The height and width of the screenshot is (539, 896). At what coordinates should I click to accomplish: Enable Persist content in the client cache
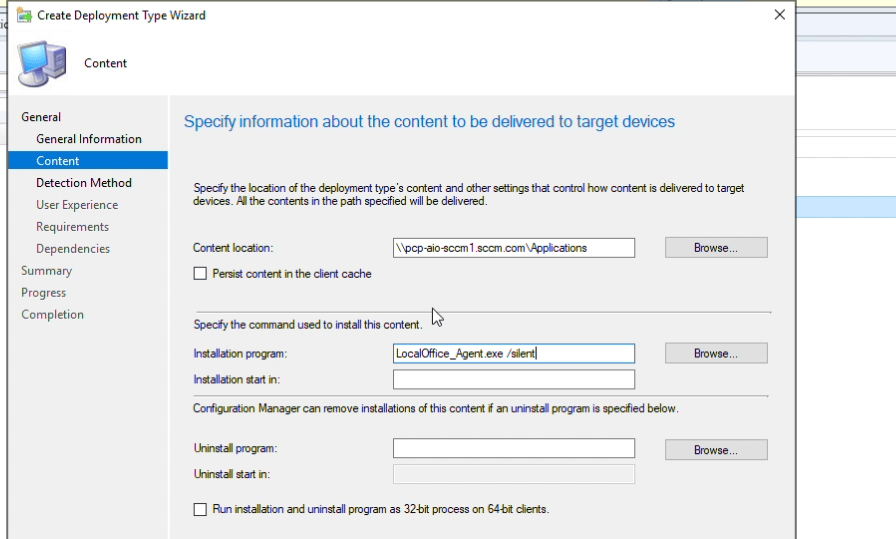point(200,273)
